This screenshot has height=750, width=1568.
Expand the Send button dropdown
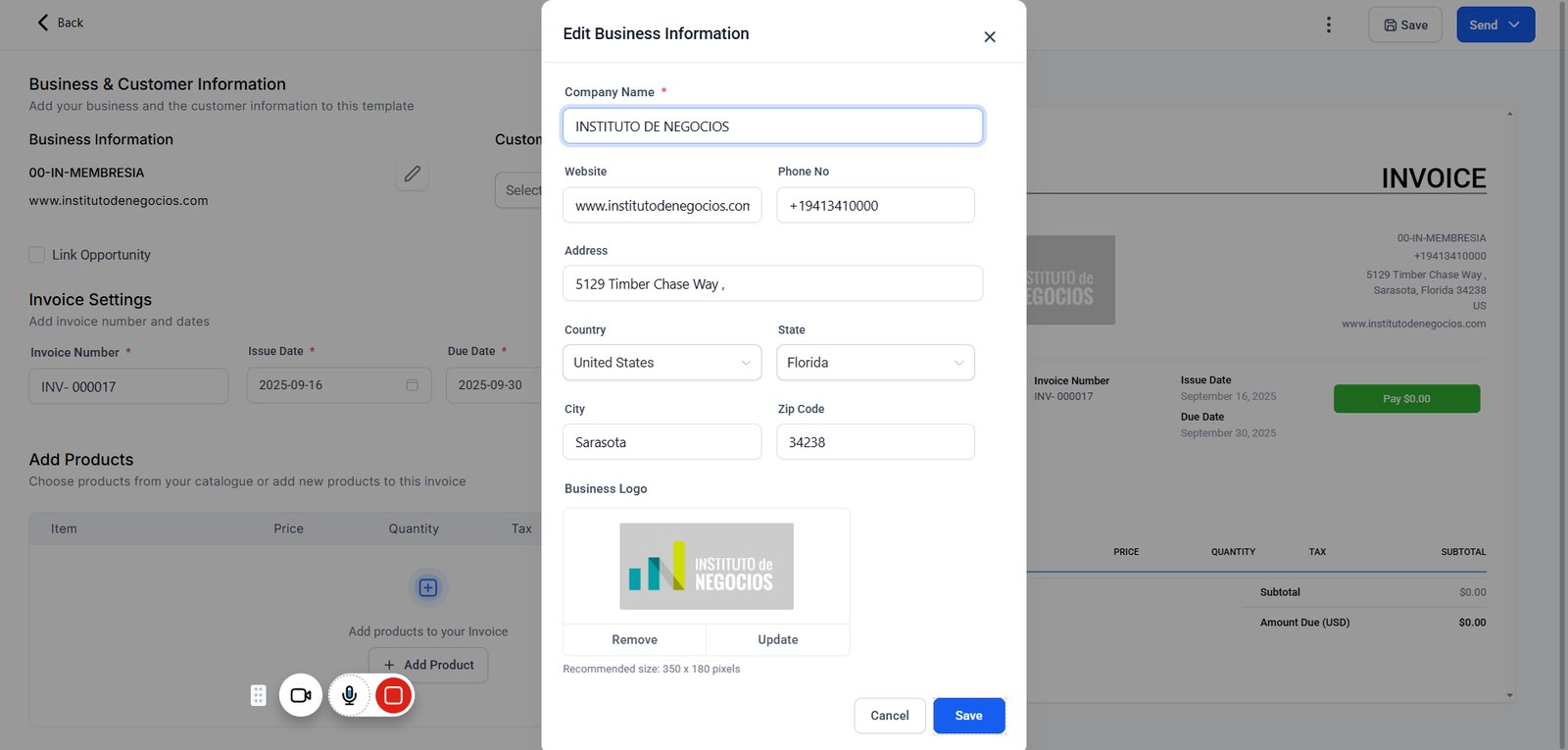(x=1514, y=25)
